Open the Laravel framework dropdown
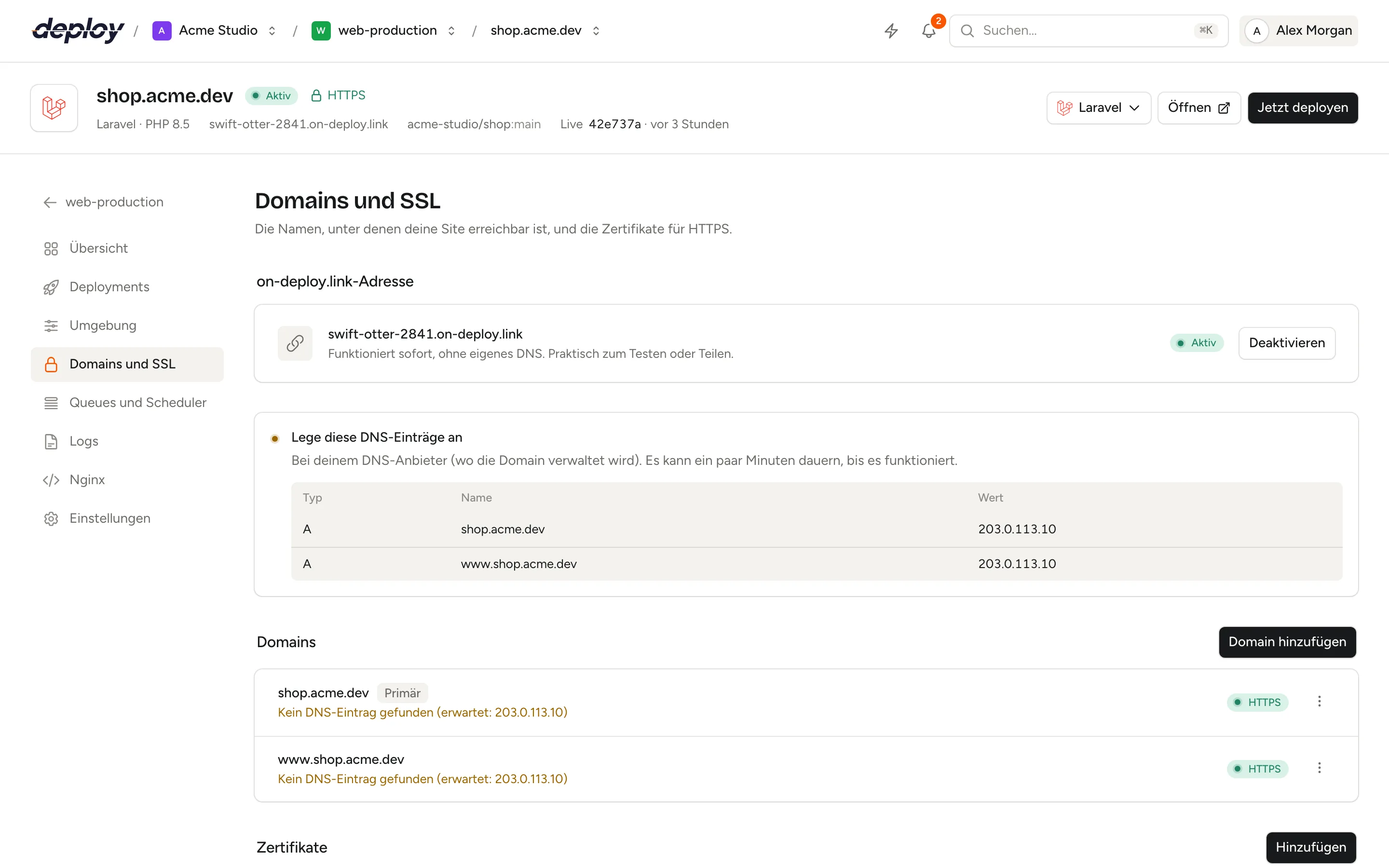1389x868 pixels. pos(1099,108)
